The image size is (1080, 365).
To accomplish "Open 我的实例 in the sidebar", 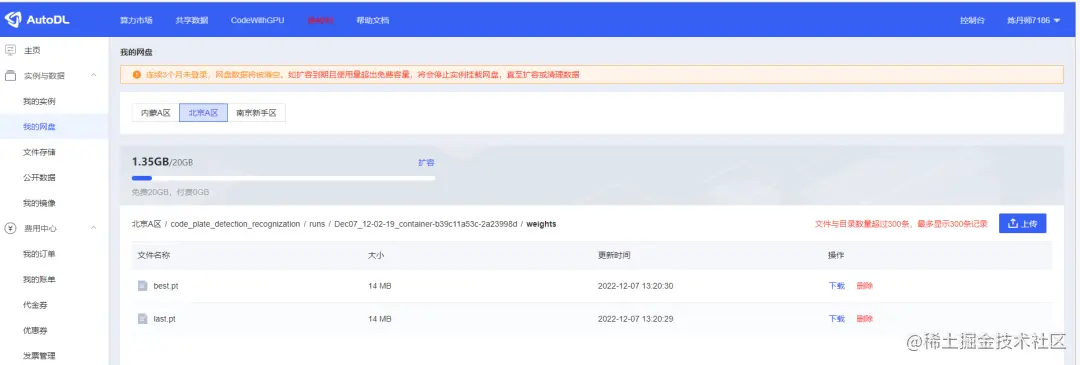I will 39,101.
